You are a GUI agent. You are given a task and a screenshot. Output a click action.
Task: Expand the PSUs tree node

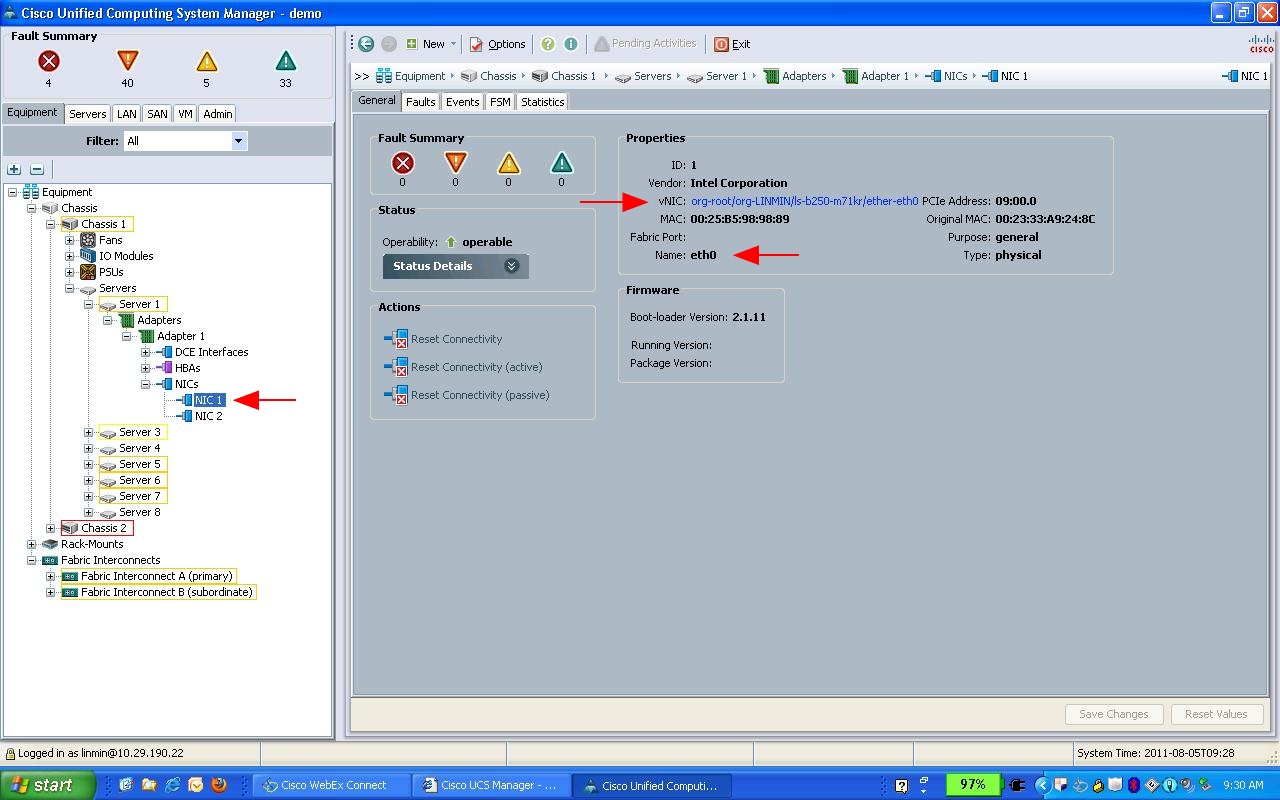69,272
